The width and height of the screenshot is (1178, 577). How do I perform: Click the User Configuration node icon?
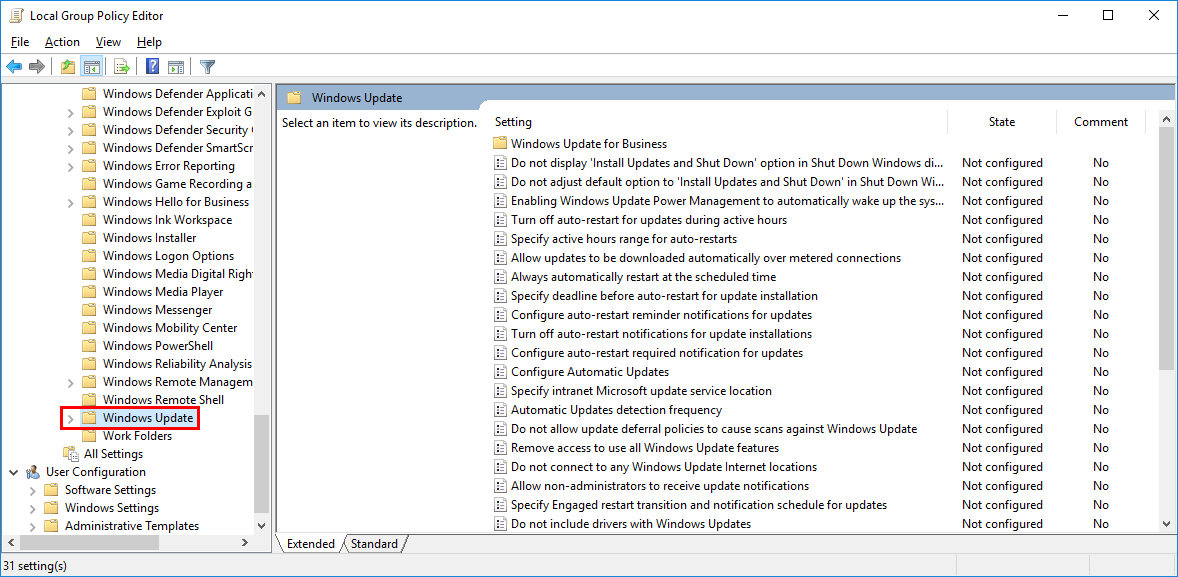coord(33,472)
